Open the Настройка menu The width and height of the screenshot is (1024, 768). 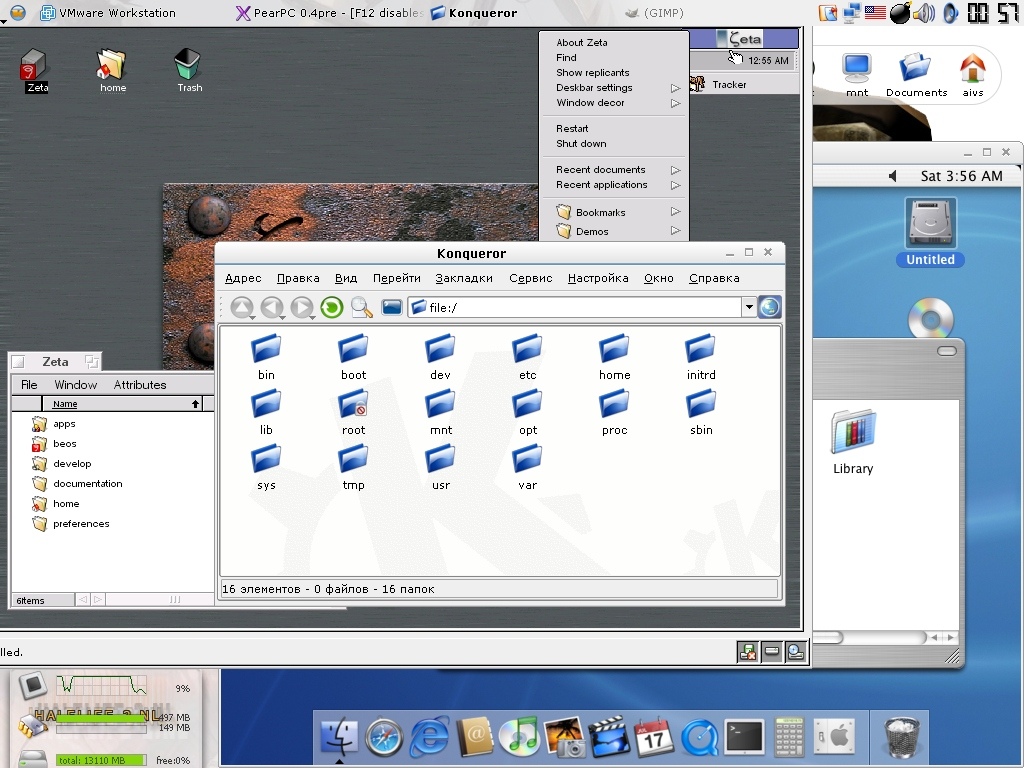598,278
